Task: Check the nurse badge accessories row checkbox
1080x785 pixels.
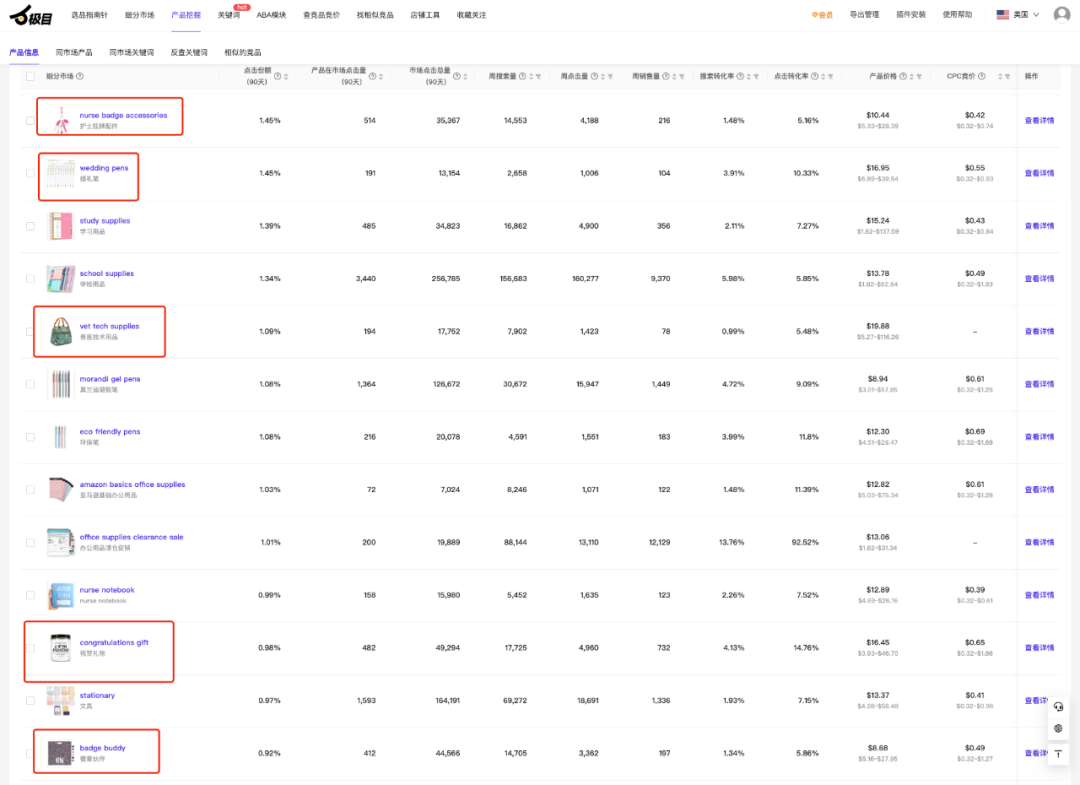Action: tap(30, 121)
